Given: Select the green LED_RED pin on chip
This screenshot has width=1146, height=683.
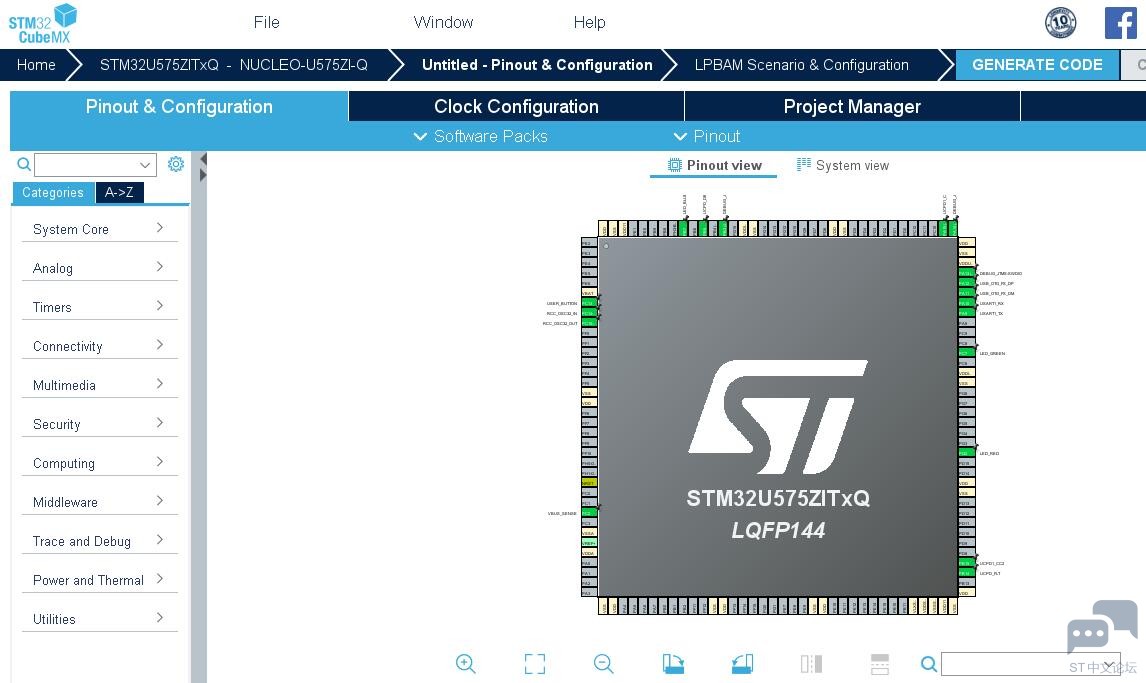Looking at the screenshot, I should (x=966, y=453).
